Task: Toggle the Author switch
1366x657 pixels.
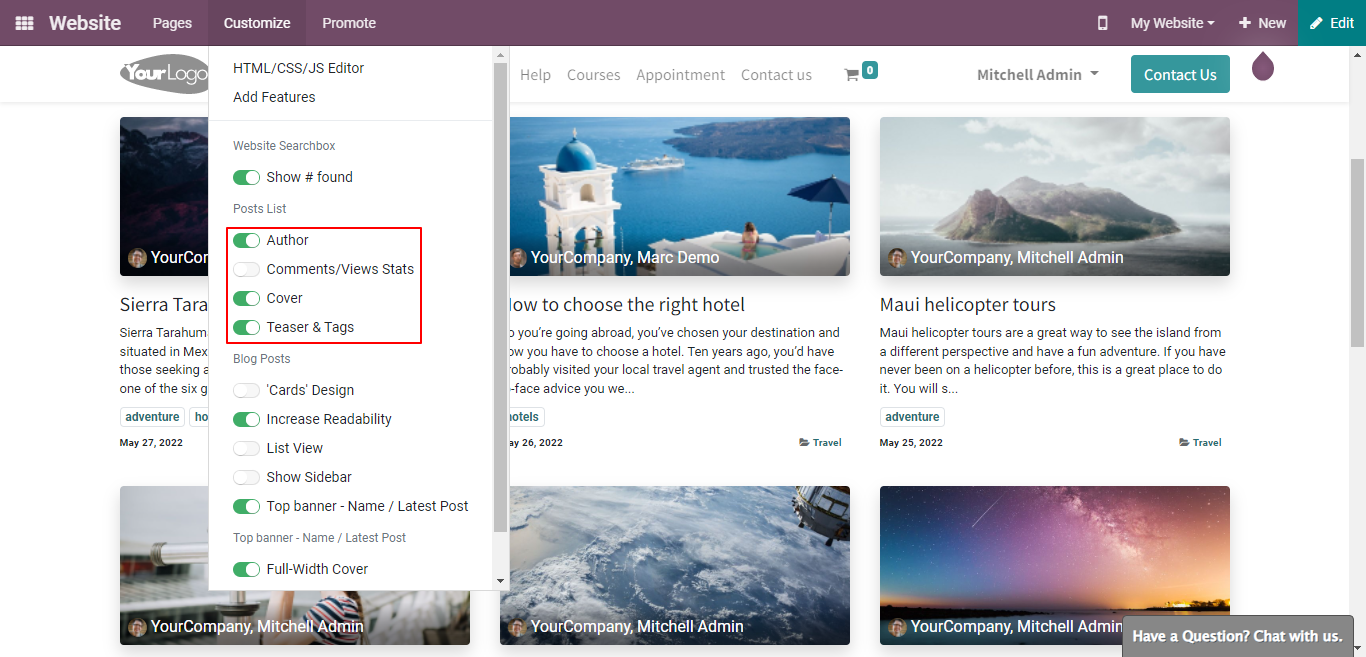Action: coord(246,240)
